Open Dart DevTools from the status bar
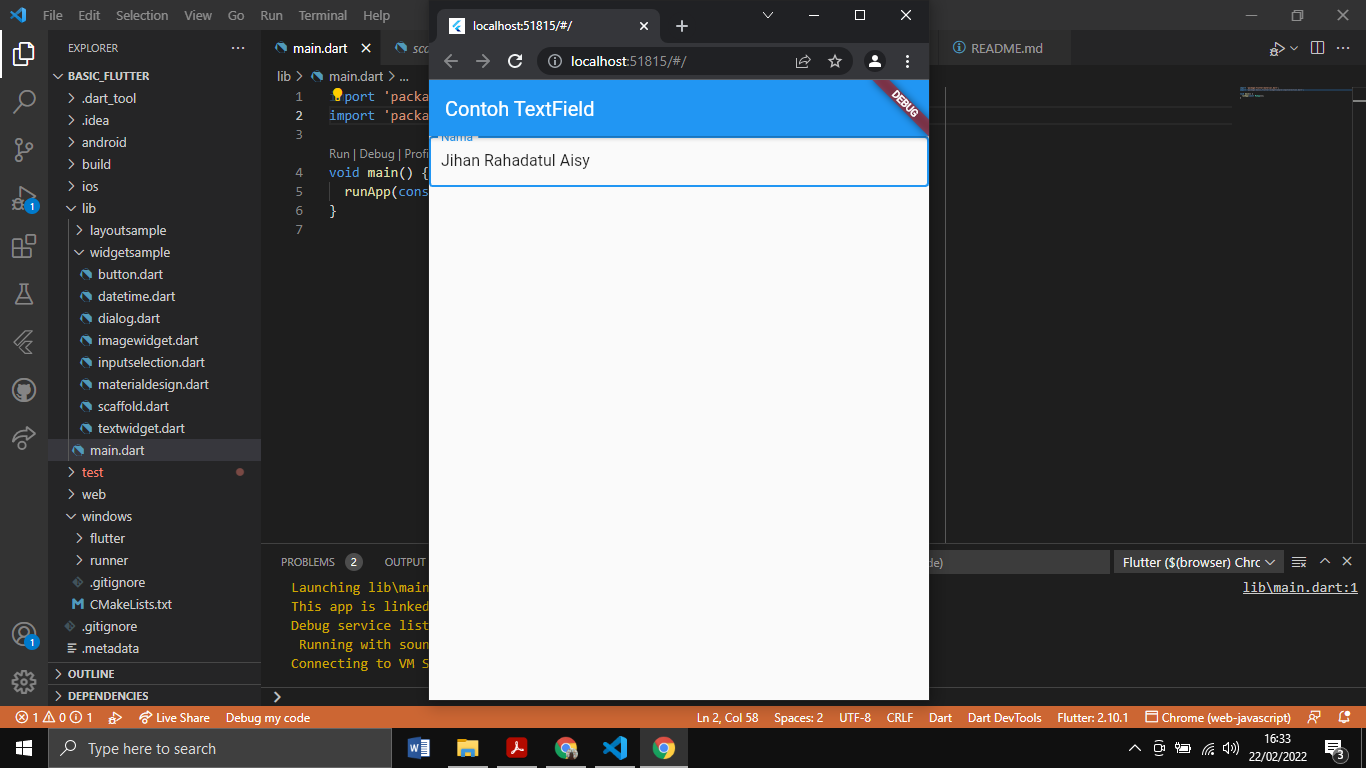1366x768 pixels. tap(1004, 717)
